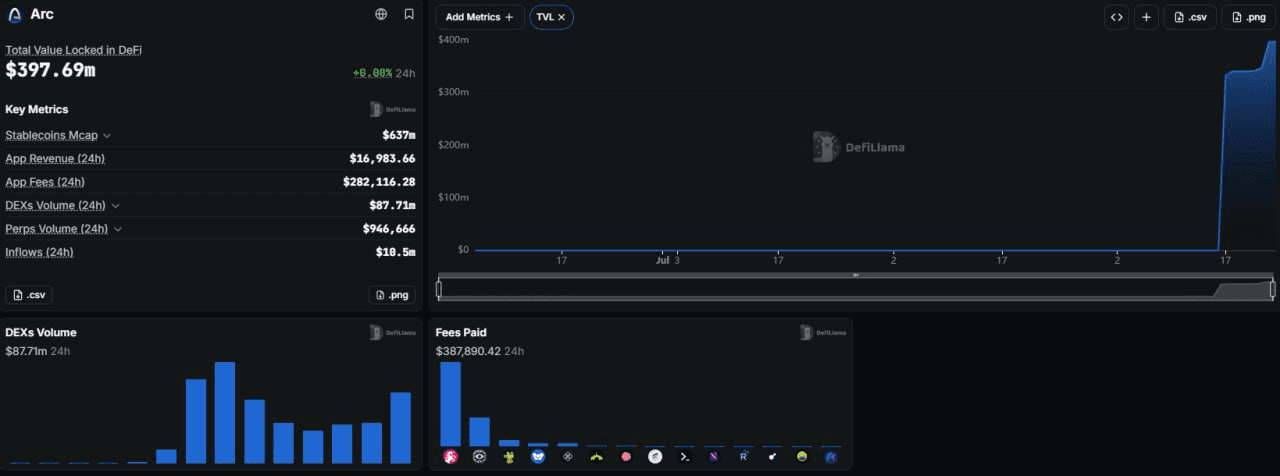Click the $18.5m inflows value
The height and width of the screenshot is (476, 1280).
(x=397, y=252)
